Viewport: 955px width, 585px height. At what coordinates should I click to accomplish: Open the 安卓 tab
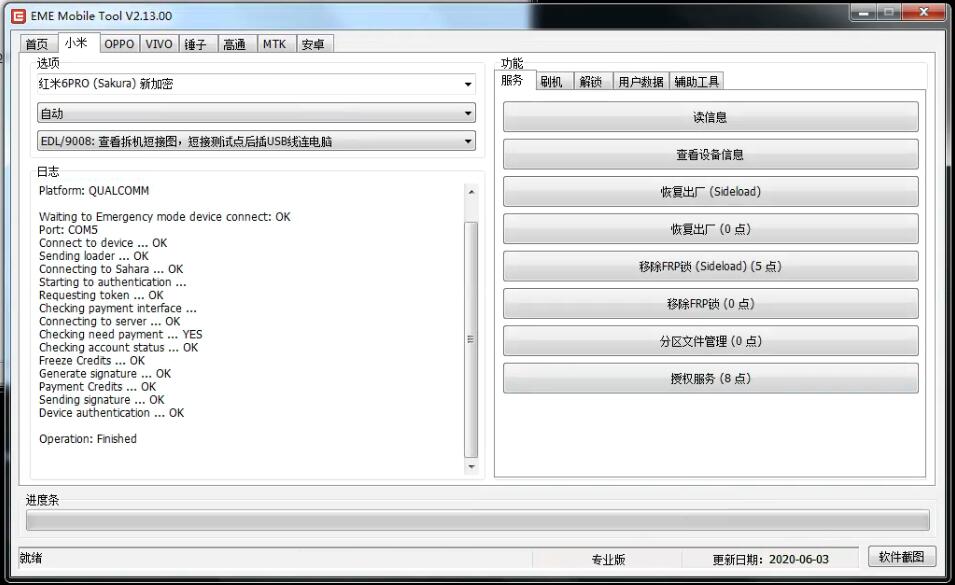pyautogui.click(x=313, y=44)
